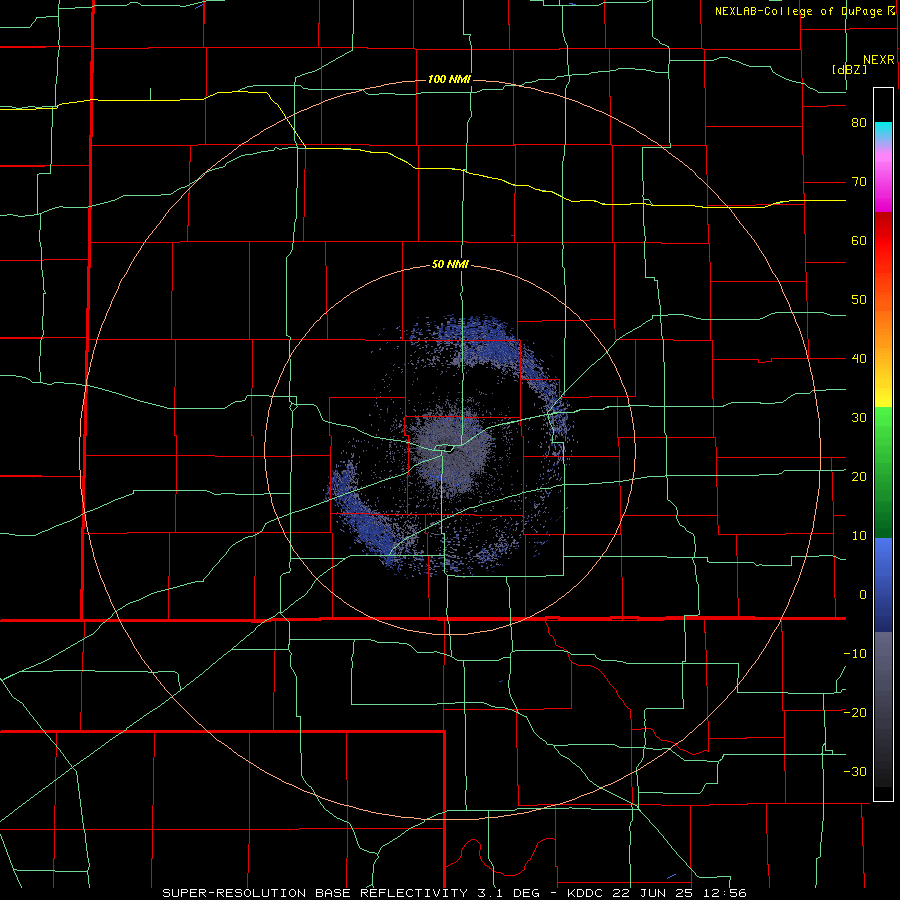This screenshot has height=900, width=900.
Task: Click the -30 dBZ scale value
Action: point(855,771)
